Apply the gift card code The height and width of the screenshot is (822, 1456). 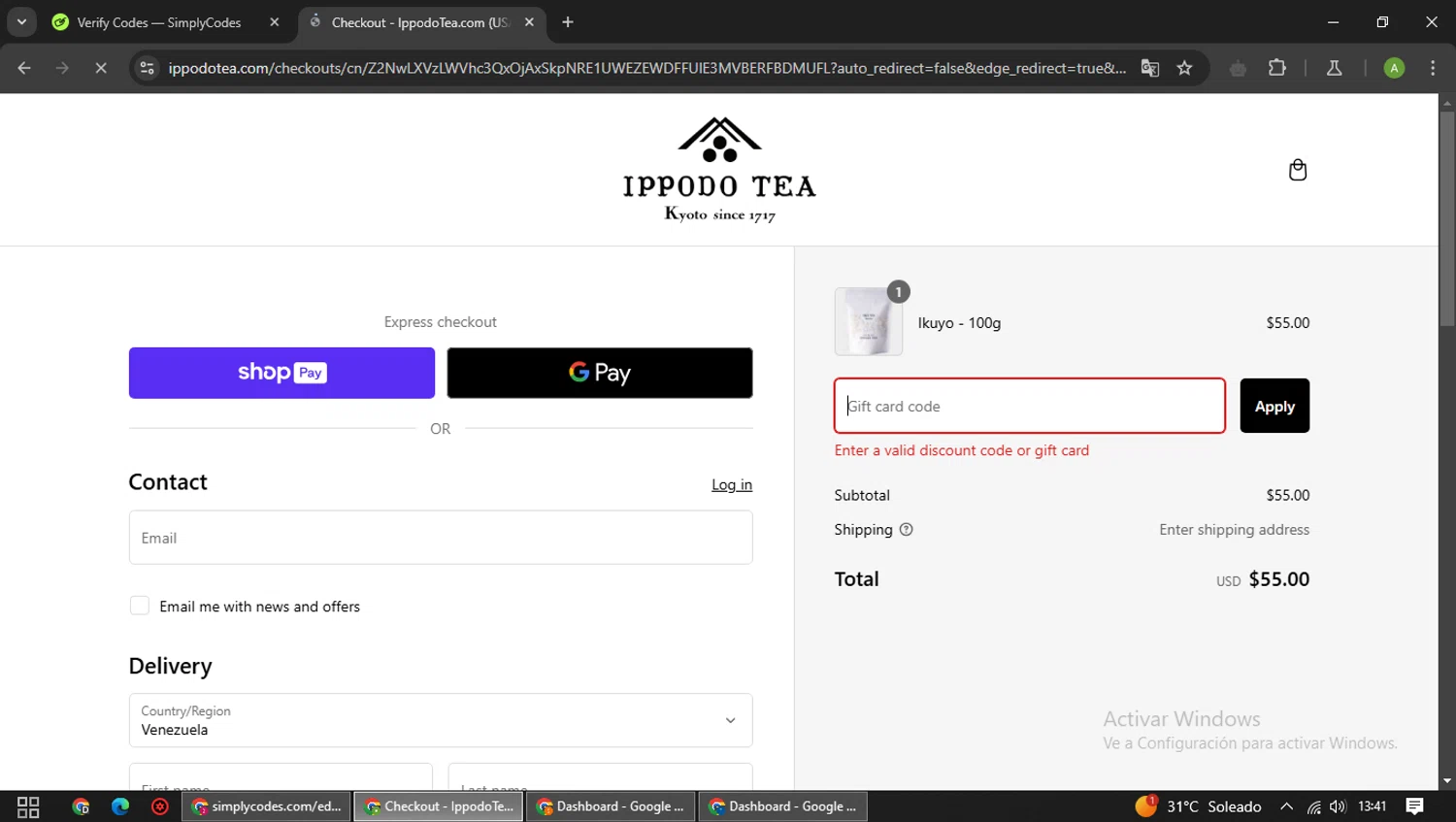[x=1274, y=406]
